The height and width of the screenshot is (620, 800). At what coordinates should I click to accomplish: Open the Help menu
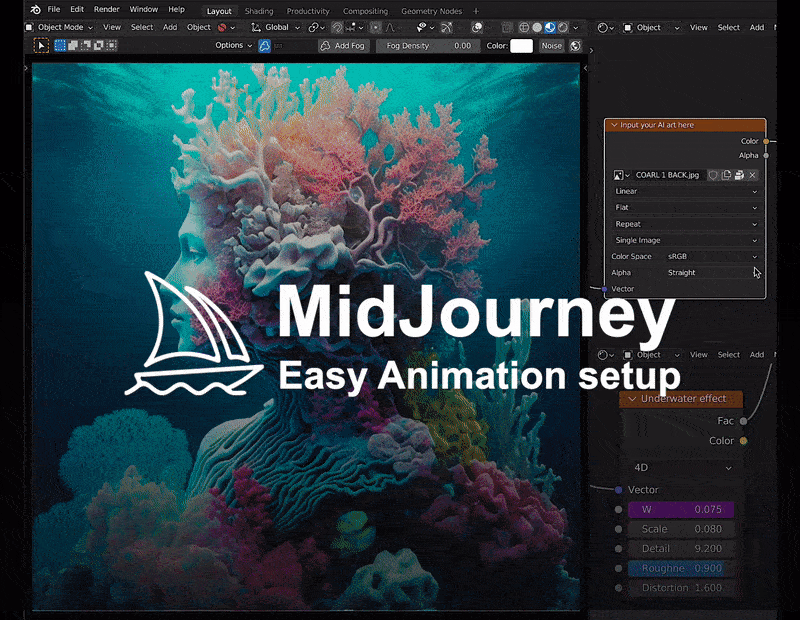[x=177, y=9]
